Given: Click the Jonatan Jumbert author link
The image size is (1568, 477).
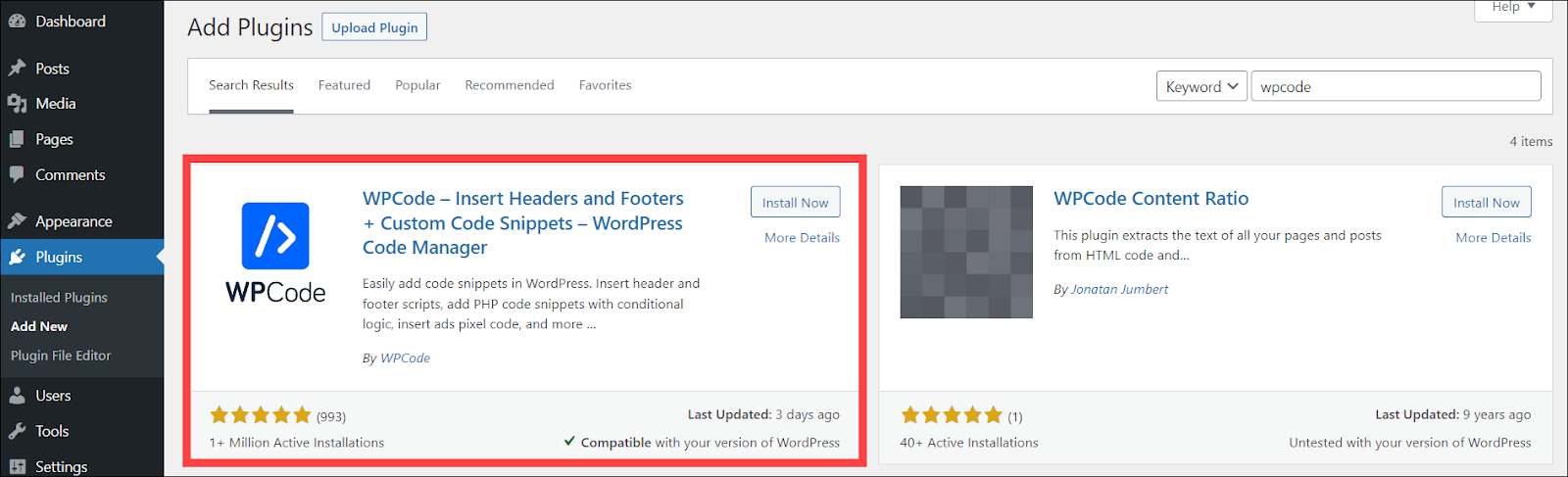Looking at the screenshot, I should click(x=1119, y=289).
